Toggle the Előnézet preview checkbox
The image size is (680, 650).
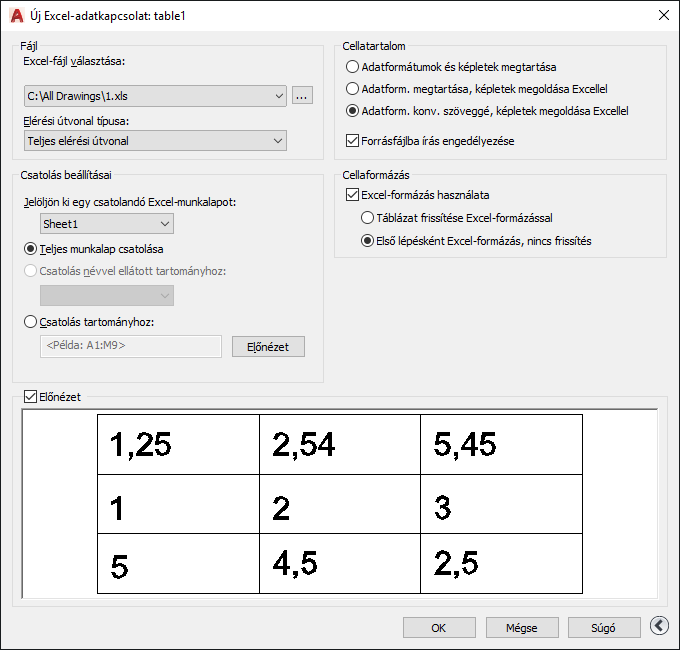(30, 397)
